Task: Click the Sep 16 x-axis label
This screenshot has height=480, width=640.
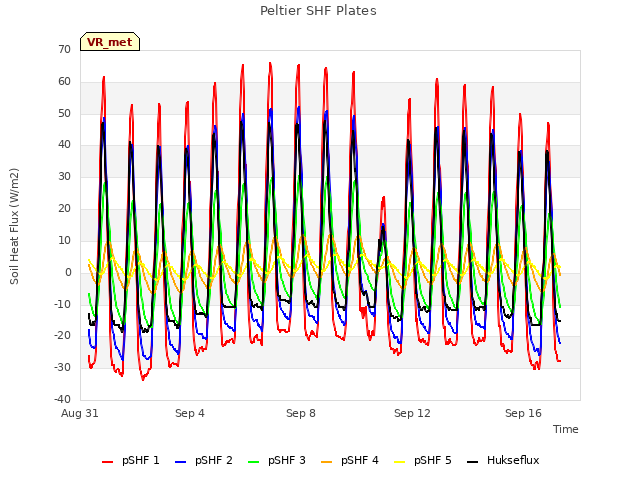Action: tap(523, 413)
